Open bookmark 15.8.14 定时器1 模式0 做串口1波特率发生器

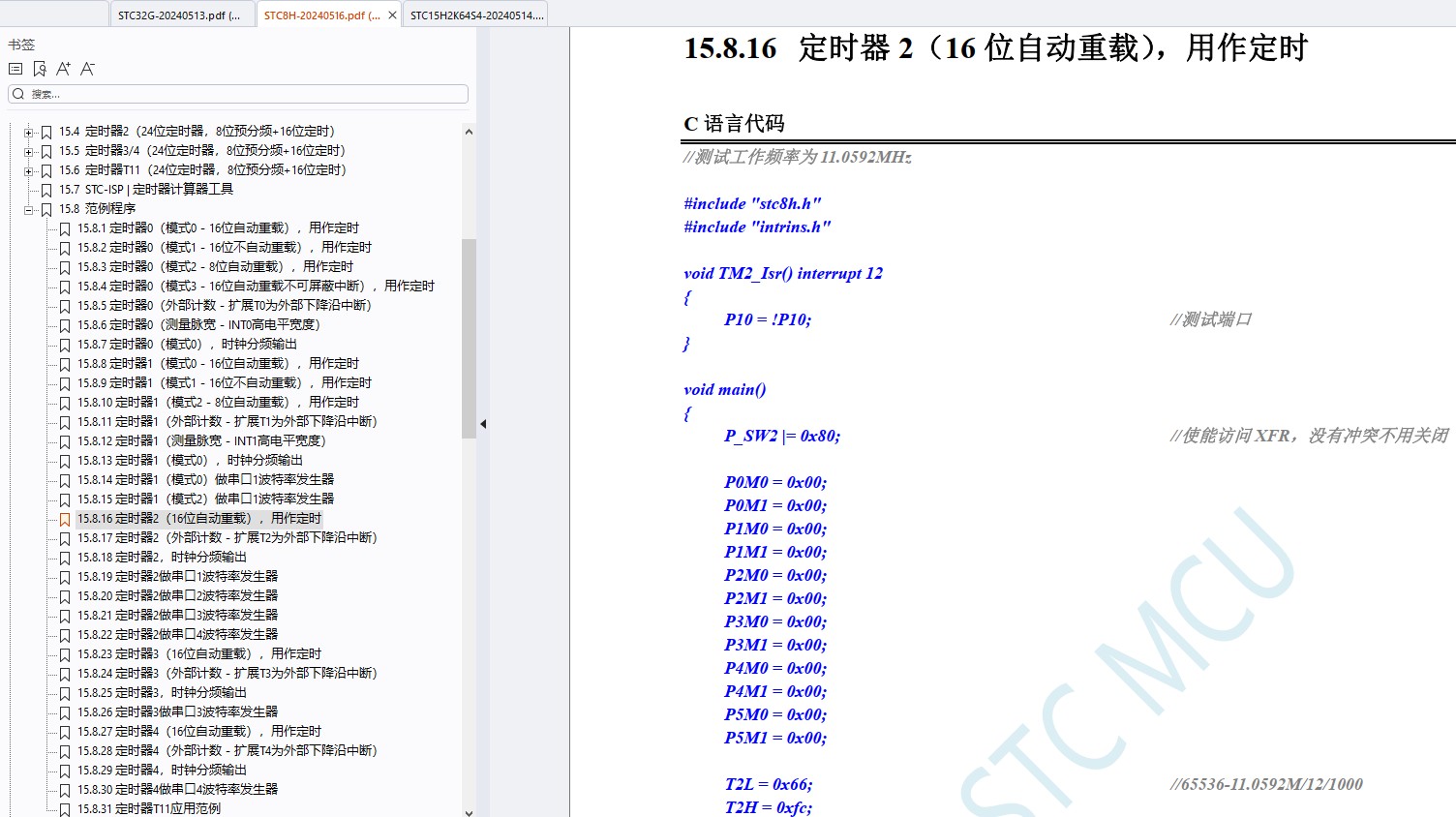(205, 480)
